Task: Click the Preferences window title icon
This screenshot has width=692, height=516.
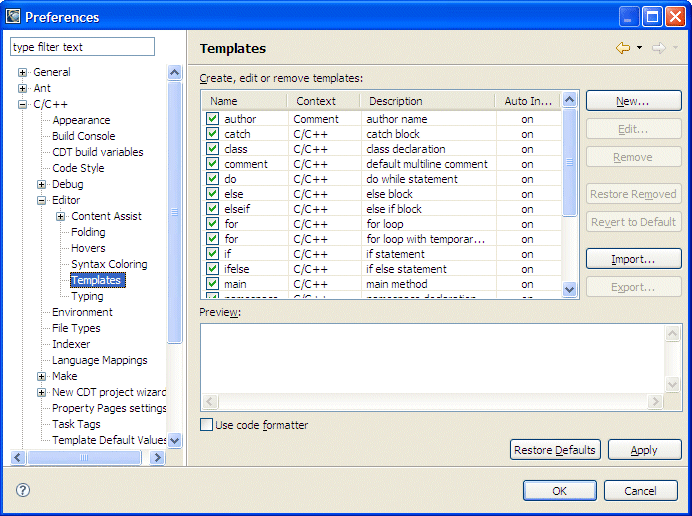Action: click(x=13, y=16)
